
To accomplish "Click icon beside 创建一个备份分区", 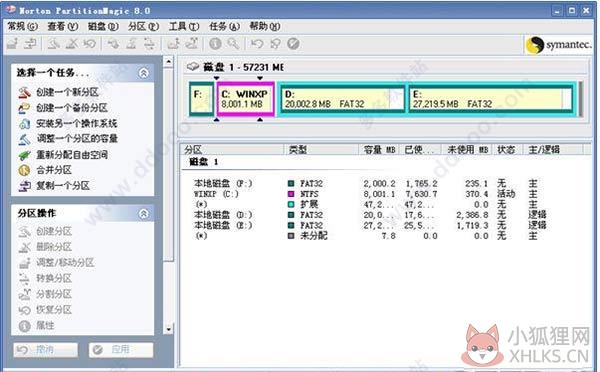I will [x=24, y=108].
